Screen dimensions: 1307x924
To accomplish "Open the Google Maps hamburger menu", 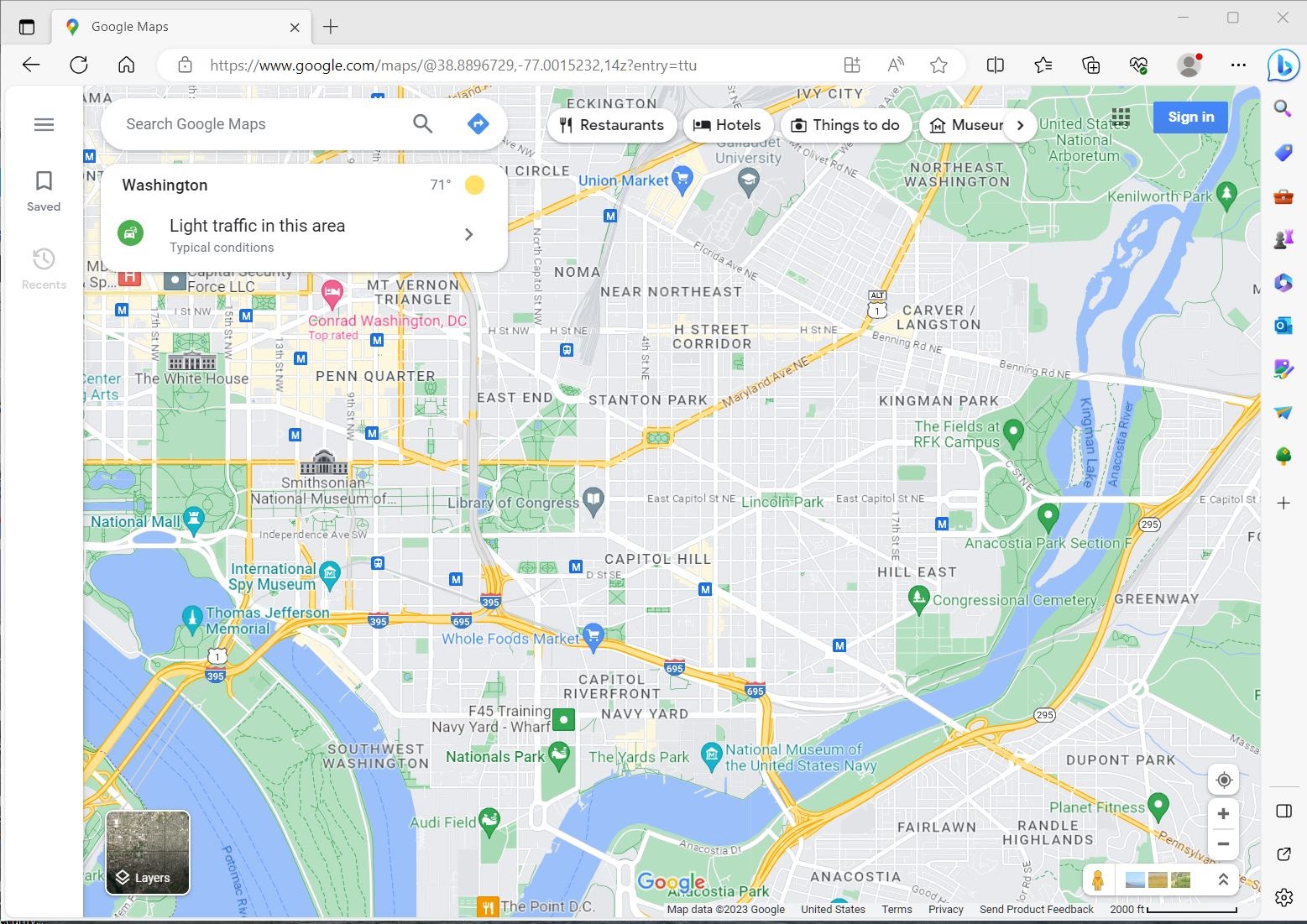I will coord(44,124).
